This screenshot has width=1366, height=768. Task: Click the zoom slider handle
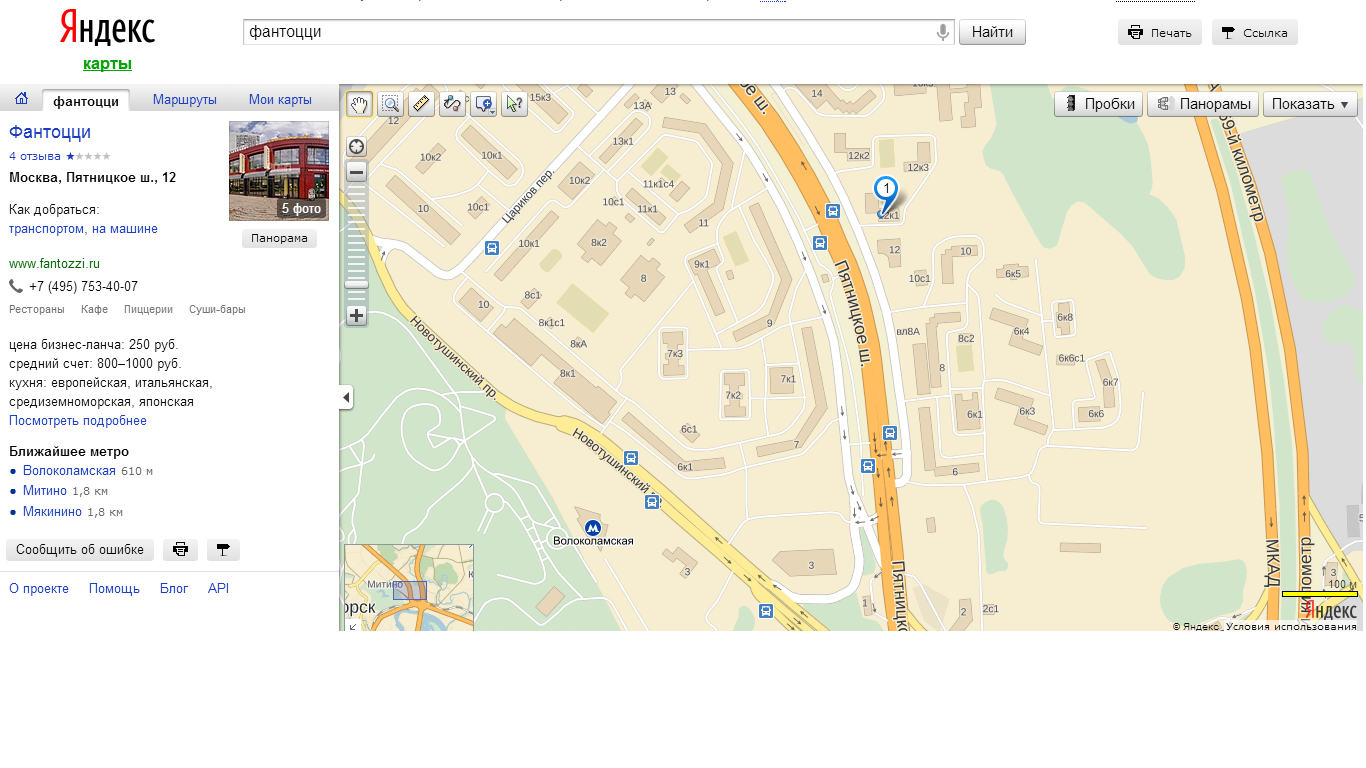point(356,285)
